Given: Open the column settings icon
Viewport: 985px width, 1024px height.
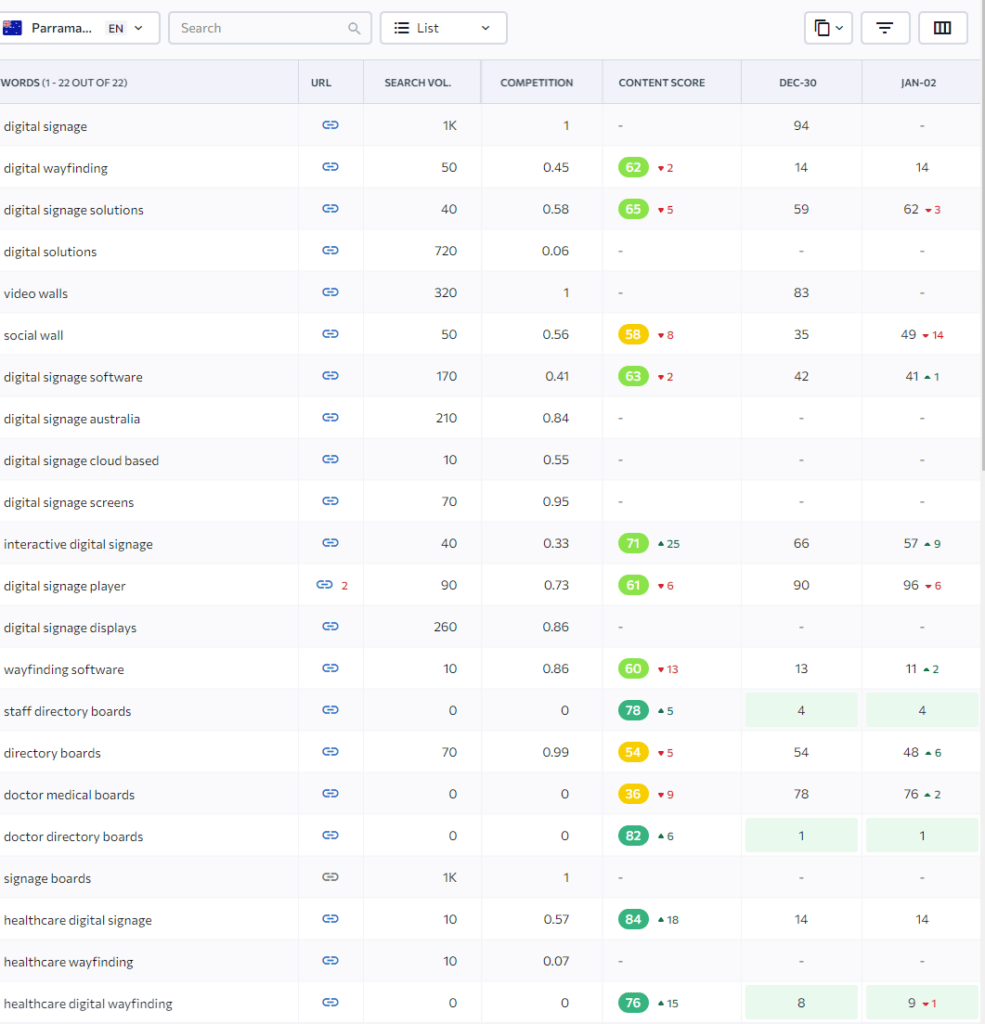Looking at the screenshot, I should point(942,28).
